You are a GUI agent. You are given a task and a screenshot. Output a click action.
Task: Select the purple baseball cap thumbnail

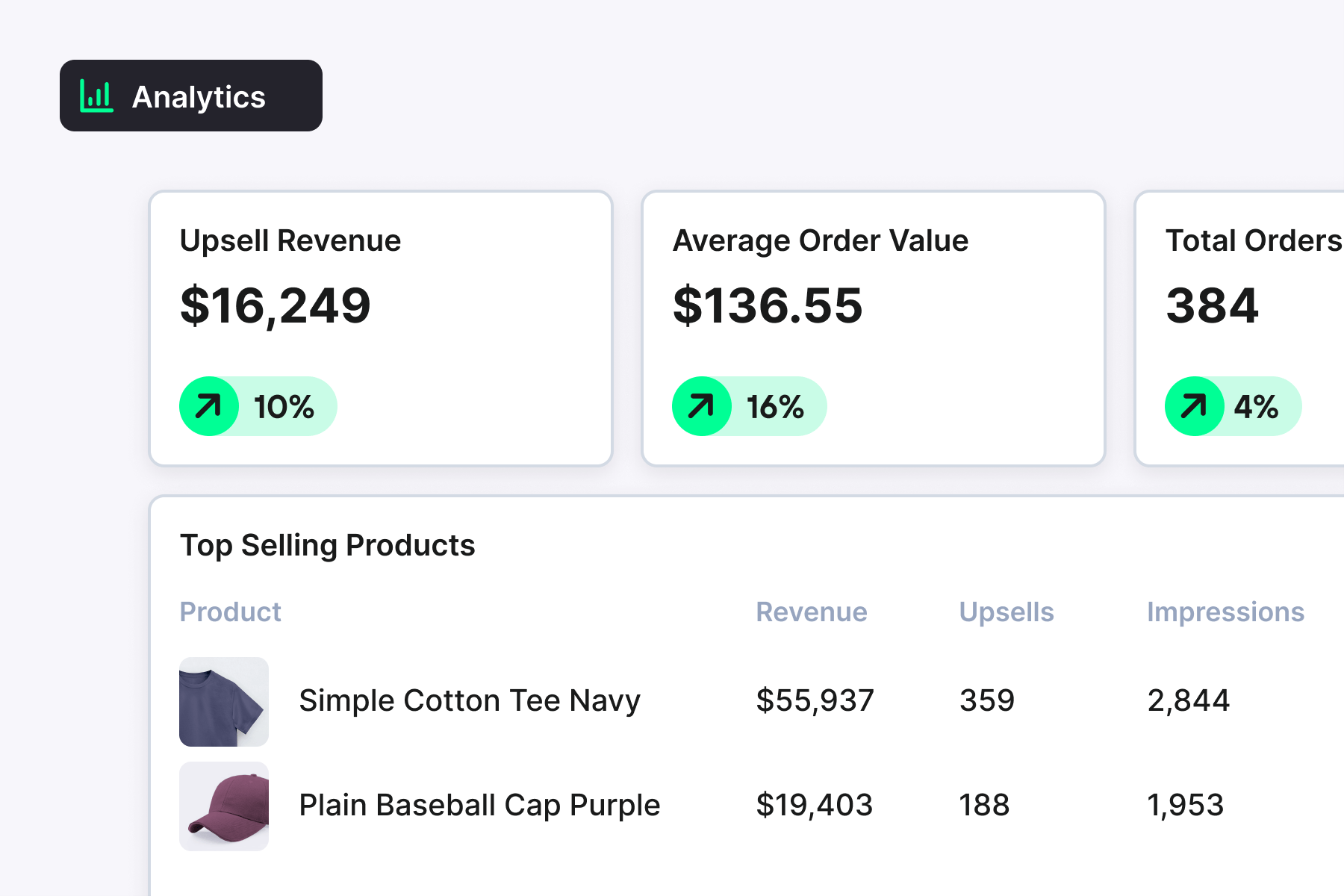[x=224, y=806]
